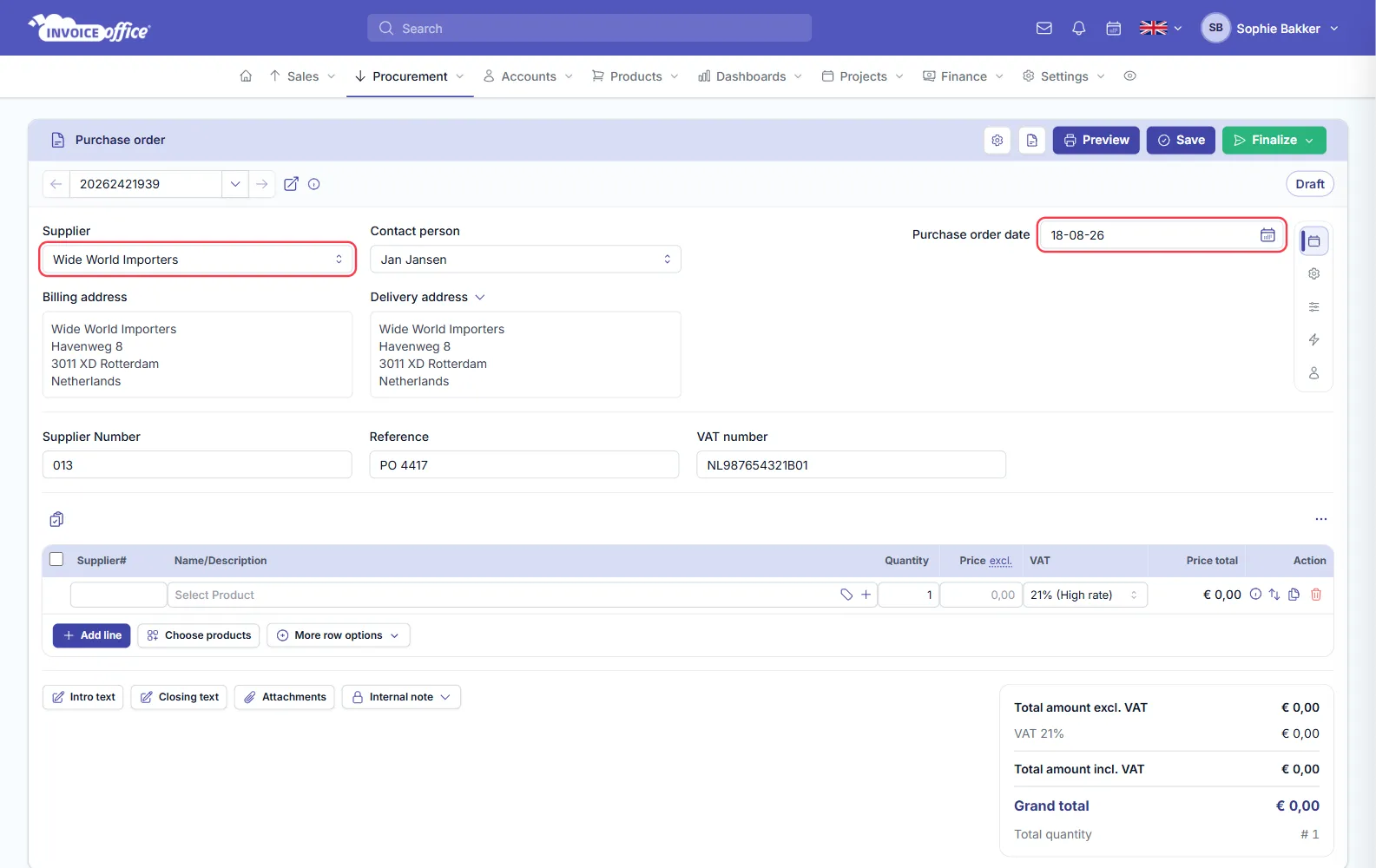1376x868 pixels.
Task: Open right sidebar person icon
Action: click(x=1314, y=373)
